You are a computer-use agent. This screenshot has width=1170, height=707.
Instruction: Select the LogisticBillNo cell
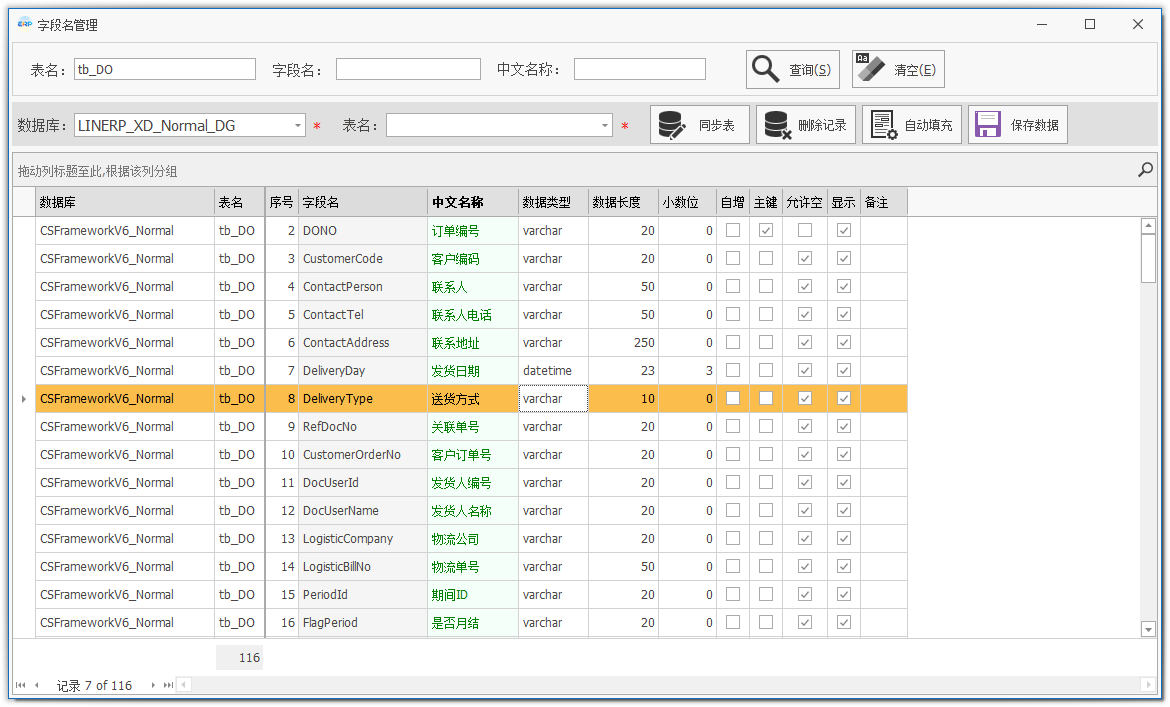(363, 566)
